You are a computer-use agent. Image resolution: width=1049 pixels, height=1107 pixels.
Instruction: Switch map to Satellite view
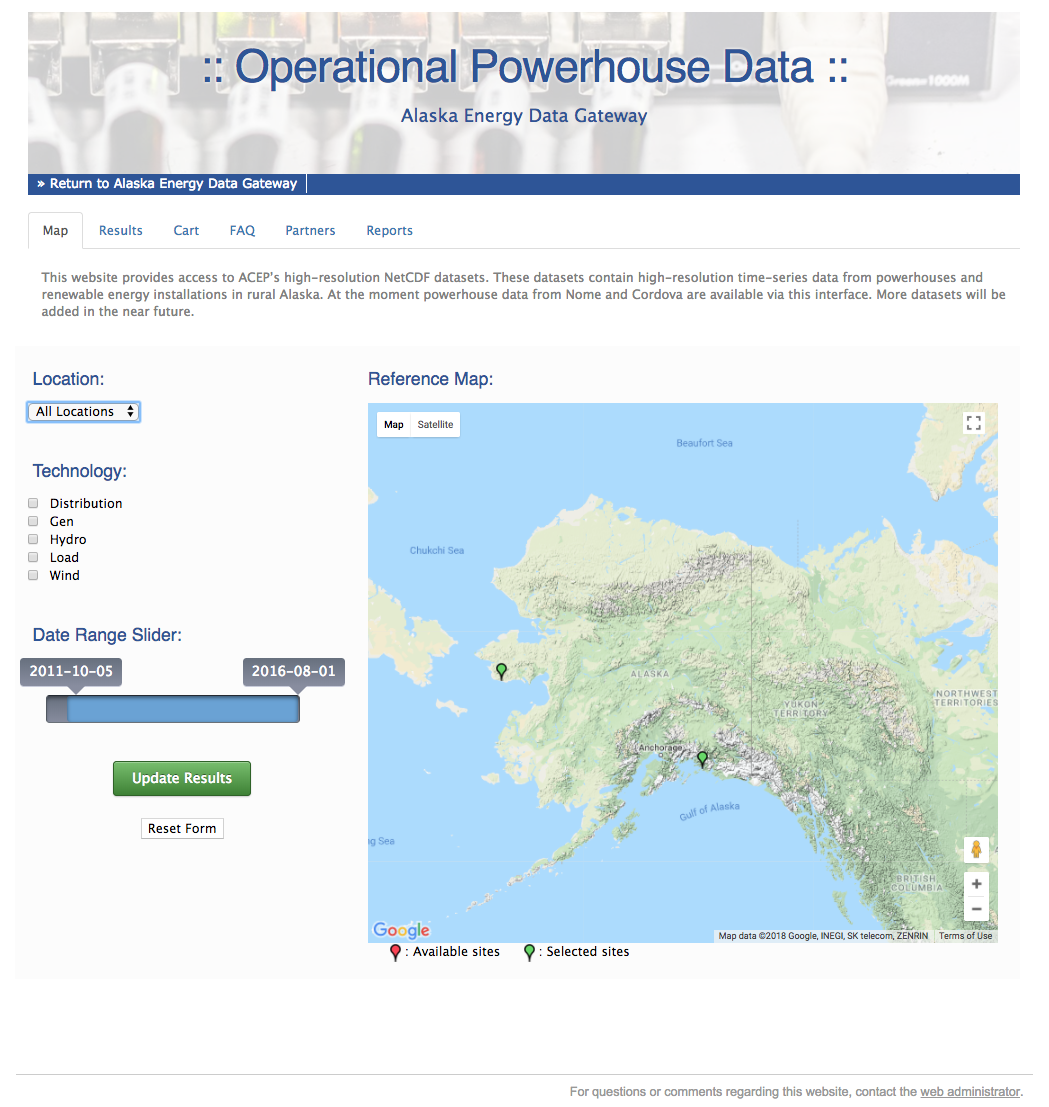coord(435,425)
